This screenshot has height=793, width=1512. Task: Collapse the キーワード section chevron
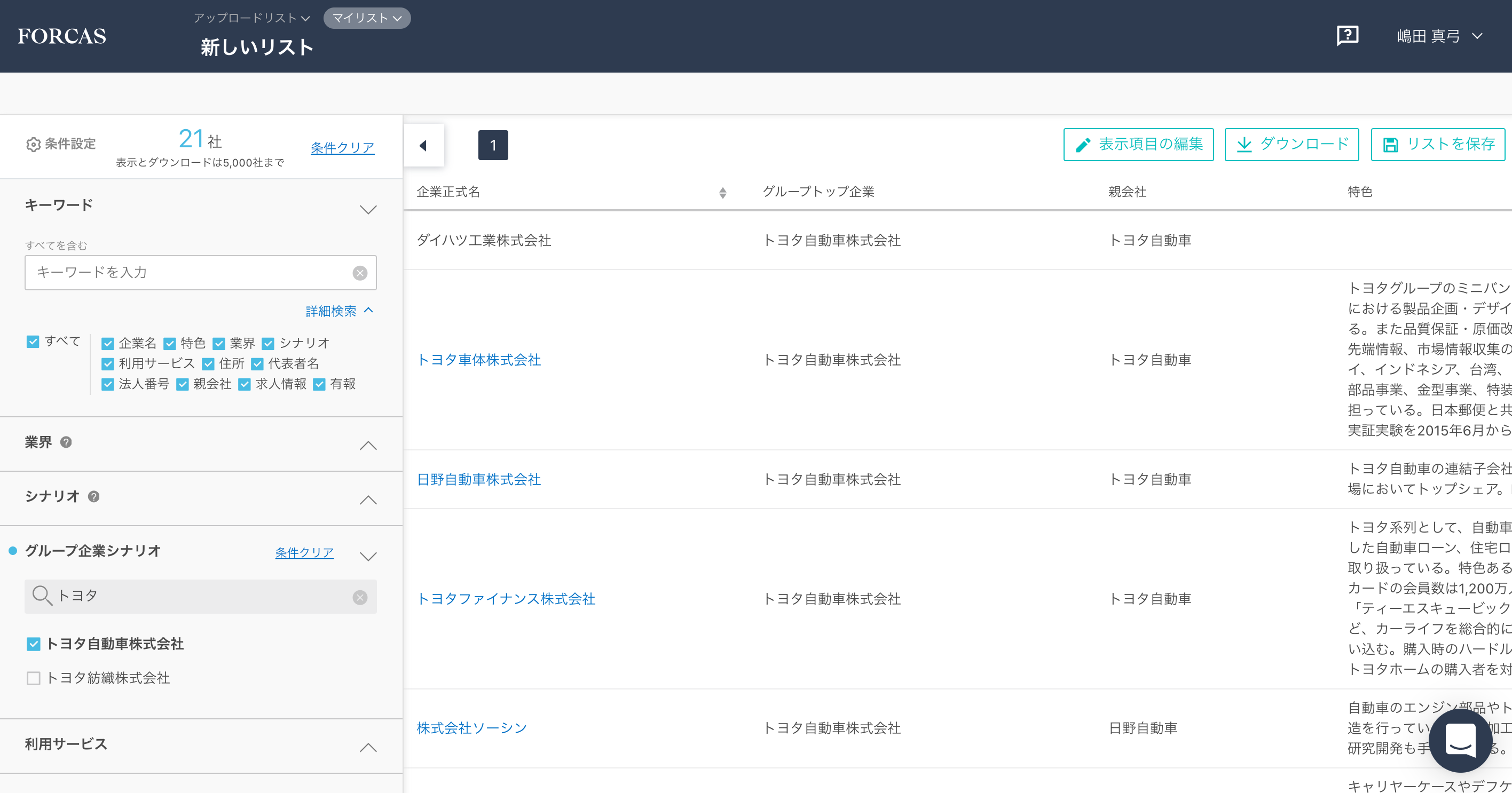tap(368, 209)
